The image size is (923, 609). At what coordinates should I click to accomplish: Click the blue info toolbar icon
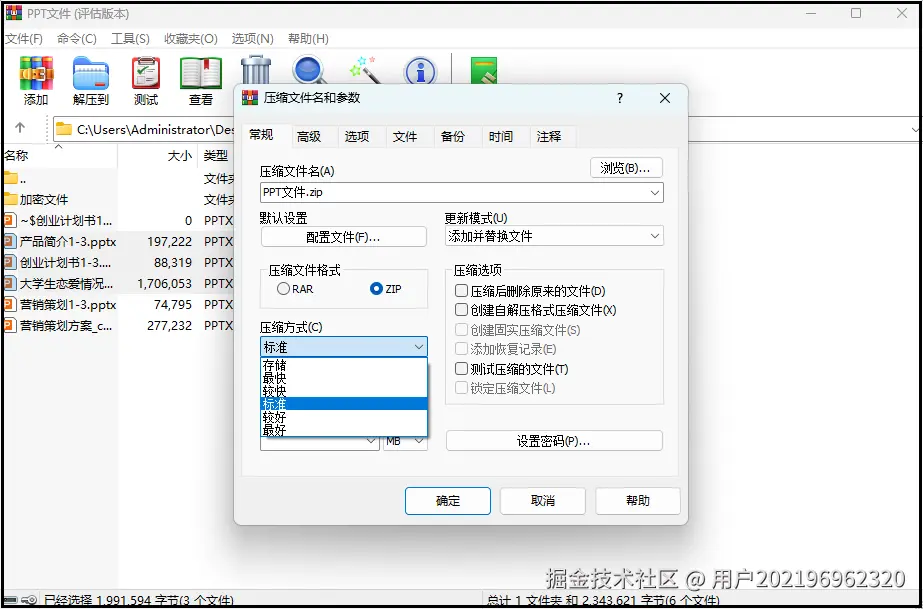[420, 71]
